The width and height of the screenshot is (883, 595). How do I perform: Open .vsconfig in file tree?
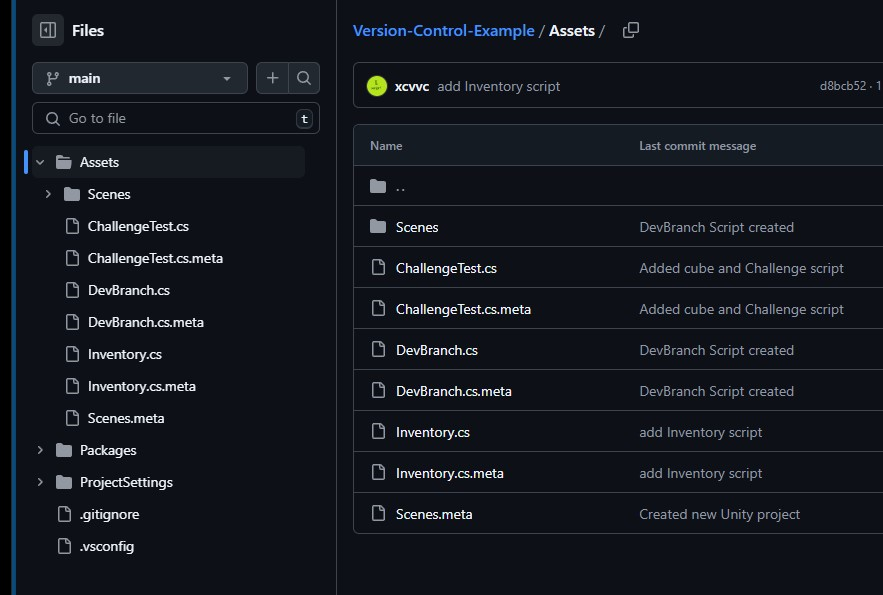coord(106,547)
